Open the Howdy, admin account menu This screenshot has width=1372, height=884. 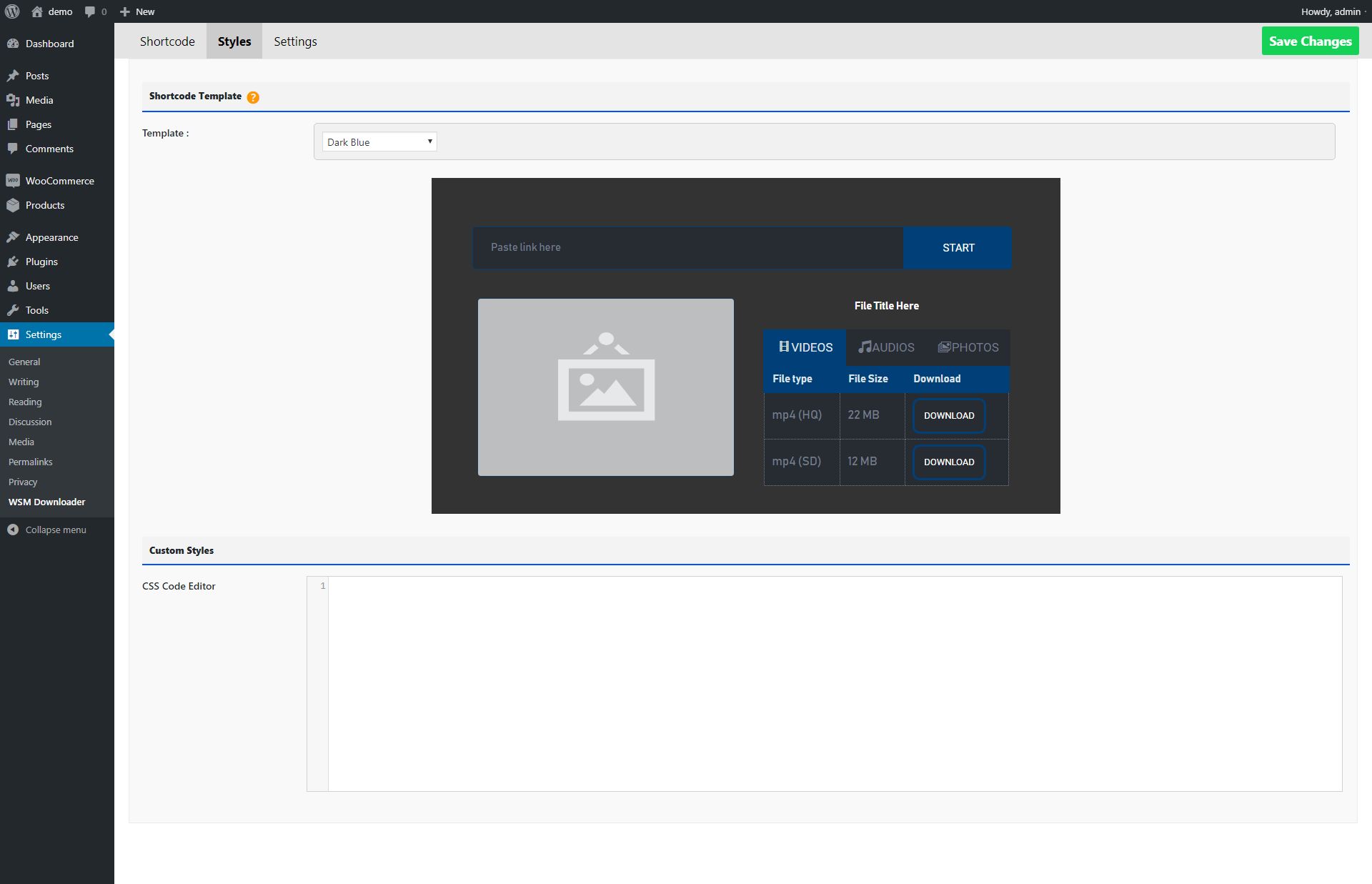click(1331, 11)
